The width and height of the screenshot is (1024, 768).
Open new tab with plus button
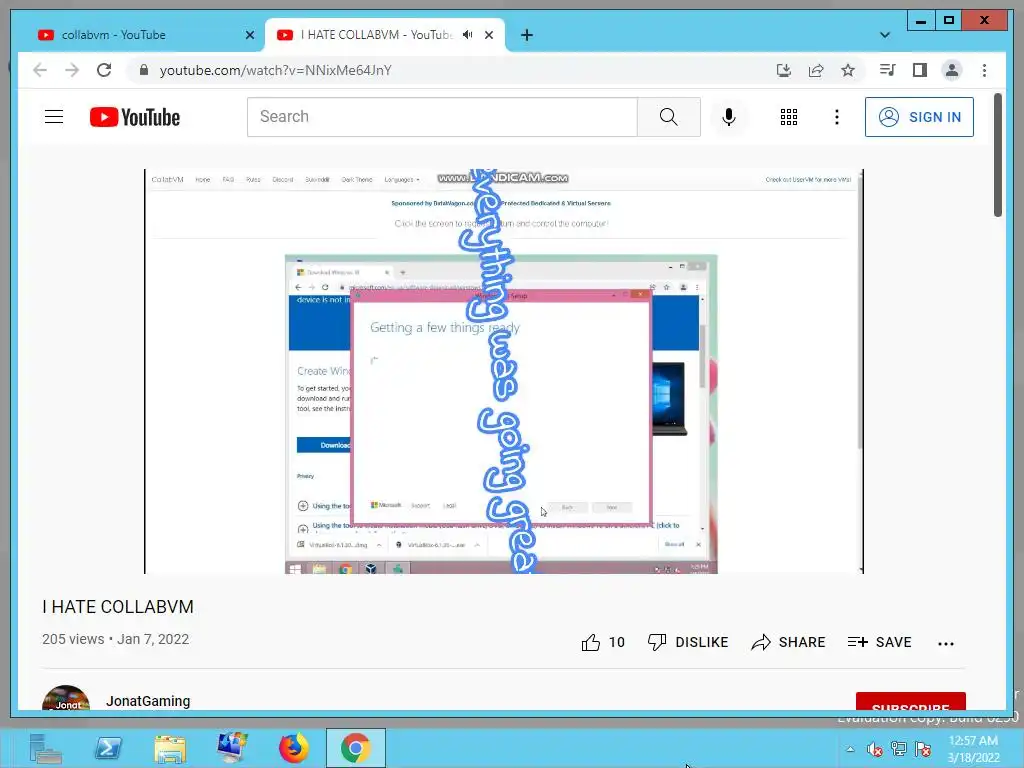pos(527,35)
